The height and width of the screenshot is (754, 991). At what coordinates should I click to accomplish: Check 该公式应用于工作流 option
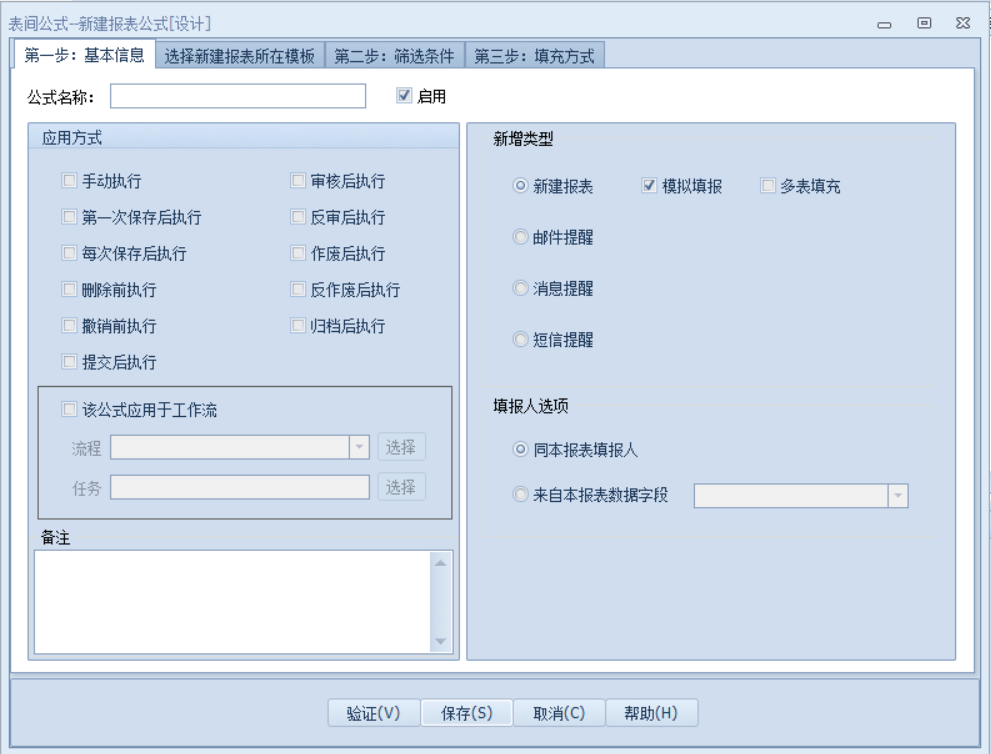(x=69, y=408)
